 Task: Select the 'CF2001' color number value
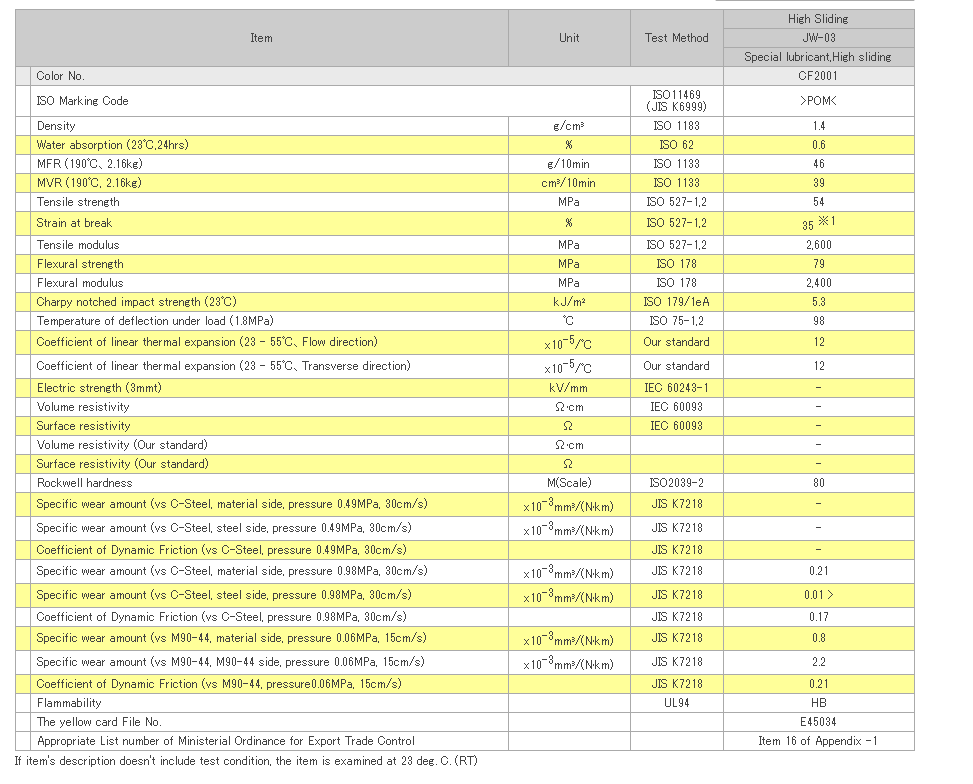point(818,76)
